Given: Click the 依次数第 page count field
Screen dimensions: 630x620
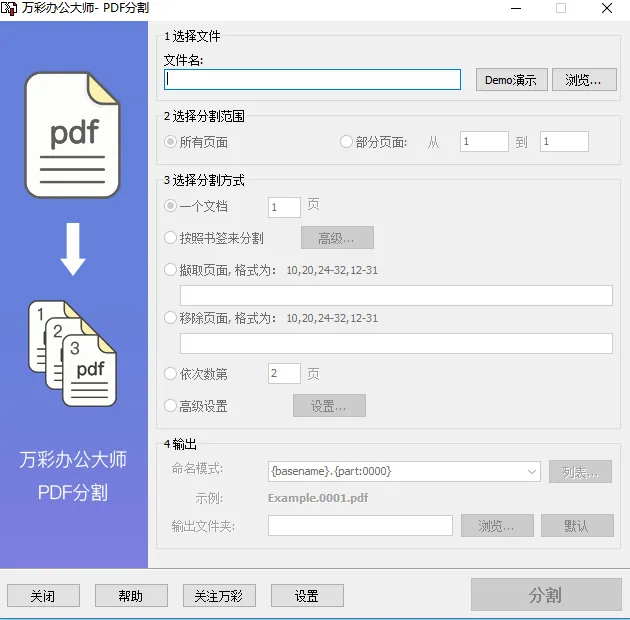Looking at the screenshot, I should point(284,373).
